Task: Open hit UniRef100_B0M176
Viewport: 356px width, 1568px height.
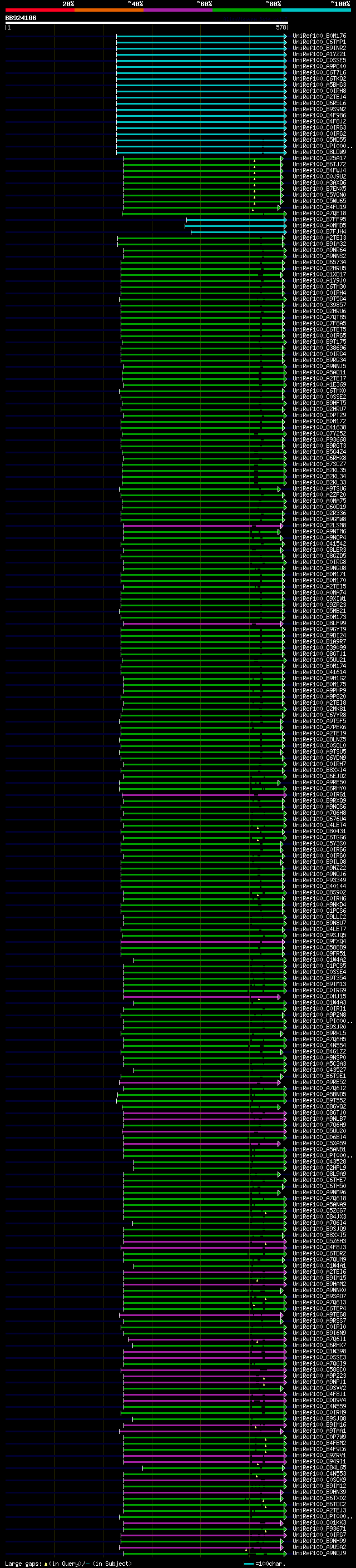Action: tap(319, 36)
